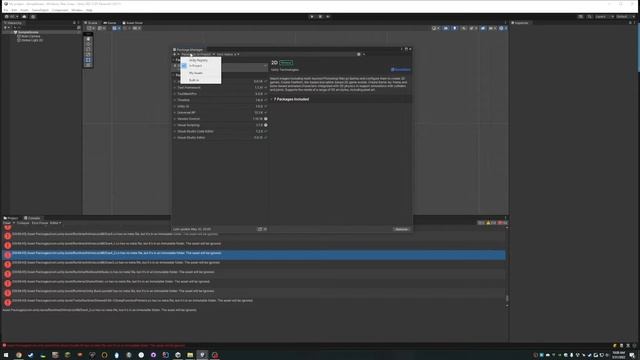
Task: Select the Rect tool in Scene overlay
Action: coord(88,60)
